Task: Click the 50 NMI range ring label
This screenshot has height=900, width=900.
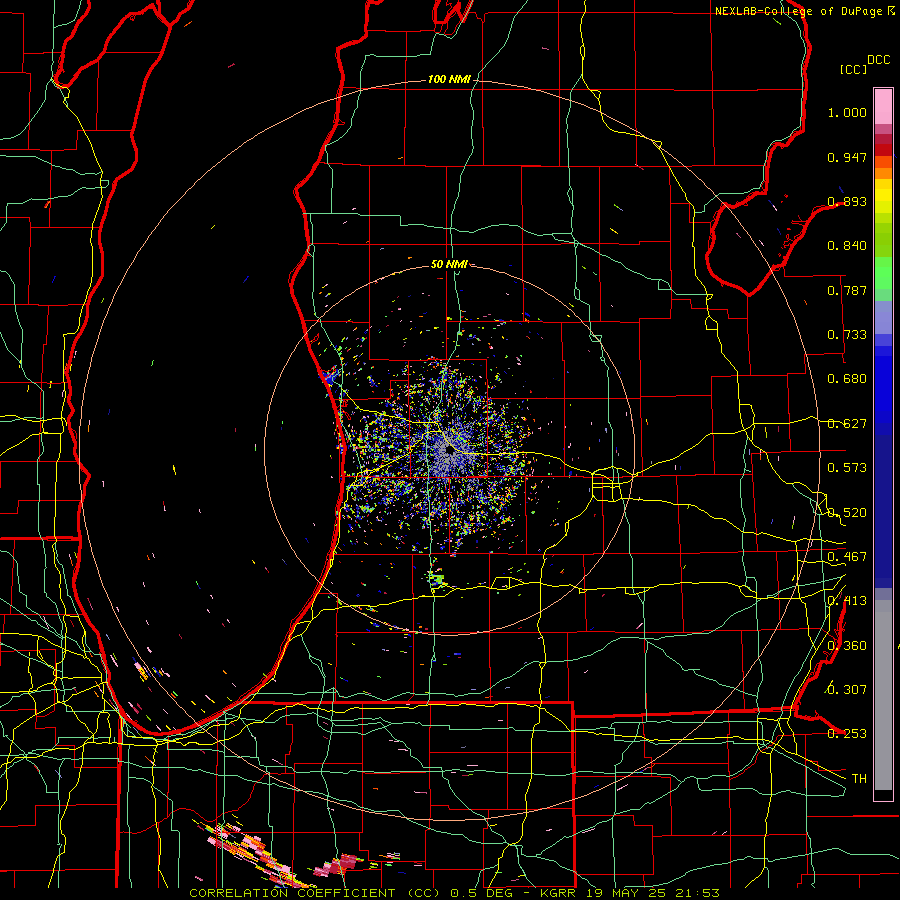Action: tap(449, 264)
